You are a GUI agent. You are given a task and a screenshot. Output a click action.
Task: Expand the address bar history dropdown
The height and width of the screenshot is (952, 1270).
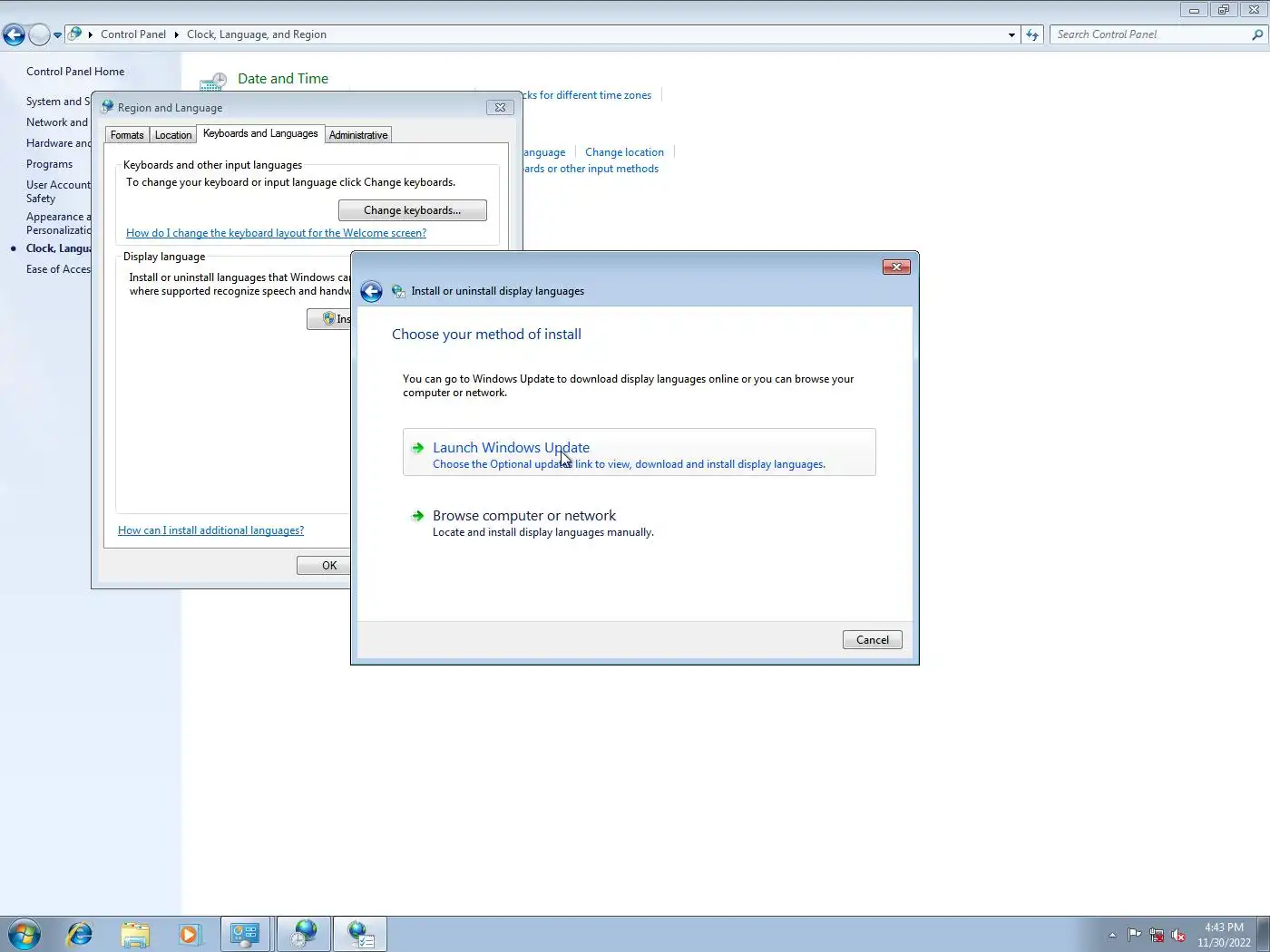point(1011,34)
